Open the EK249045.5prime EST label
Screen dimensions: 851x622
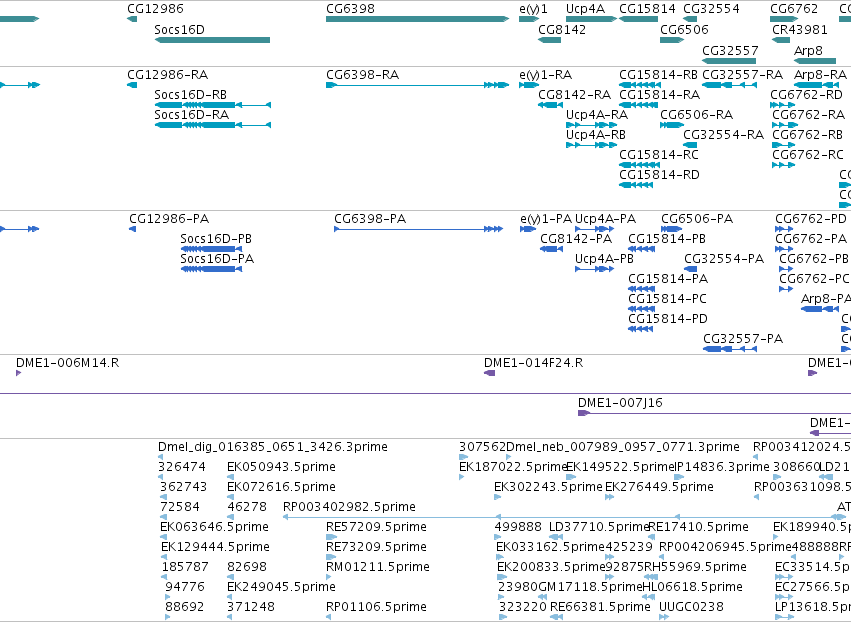pos(281,587)
